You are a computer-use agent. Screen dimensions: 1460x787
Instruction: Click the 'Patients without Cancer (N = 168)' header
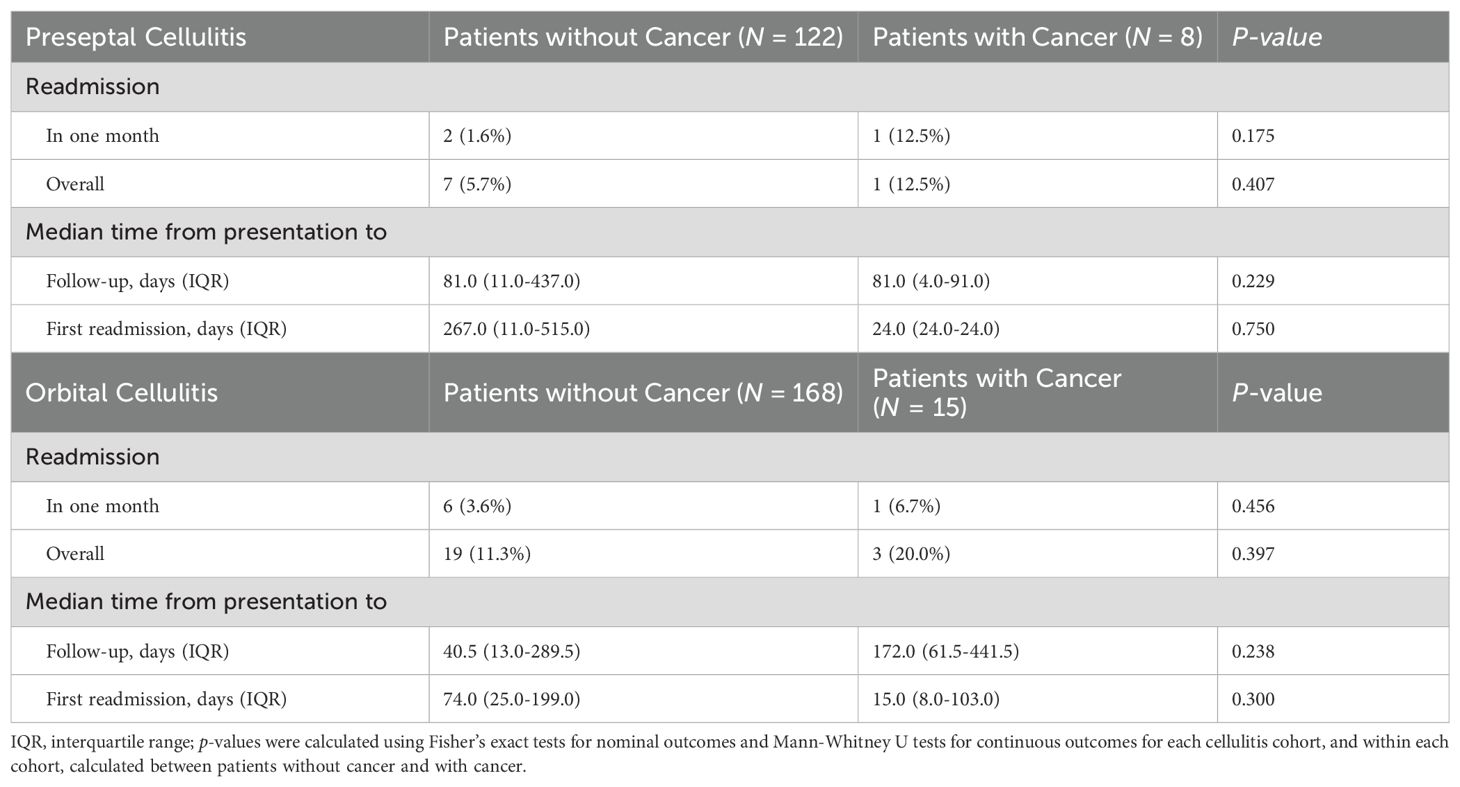pos(643,392)
